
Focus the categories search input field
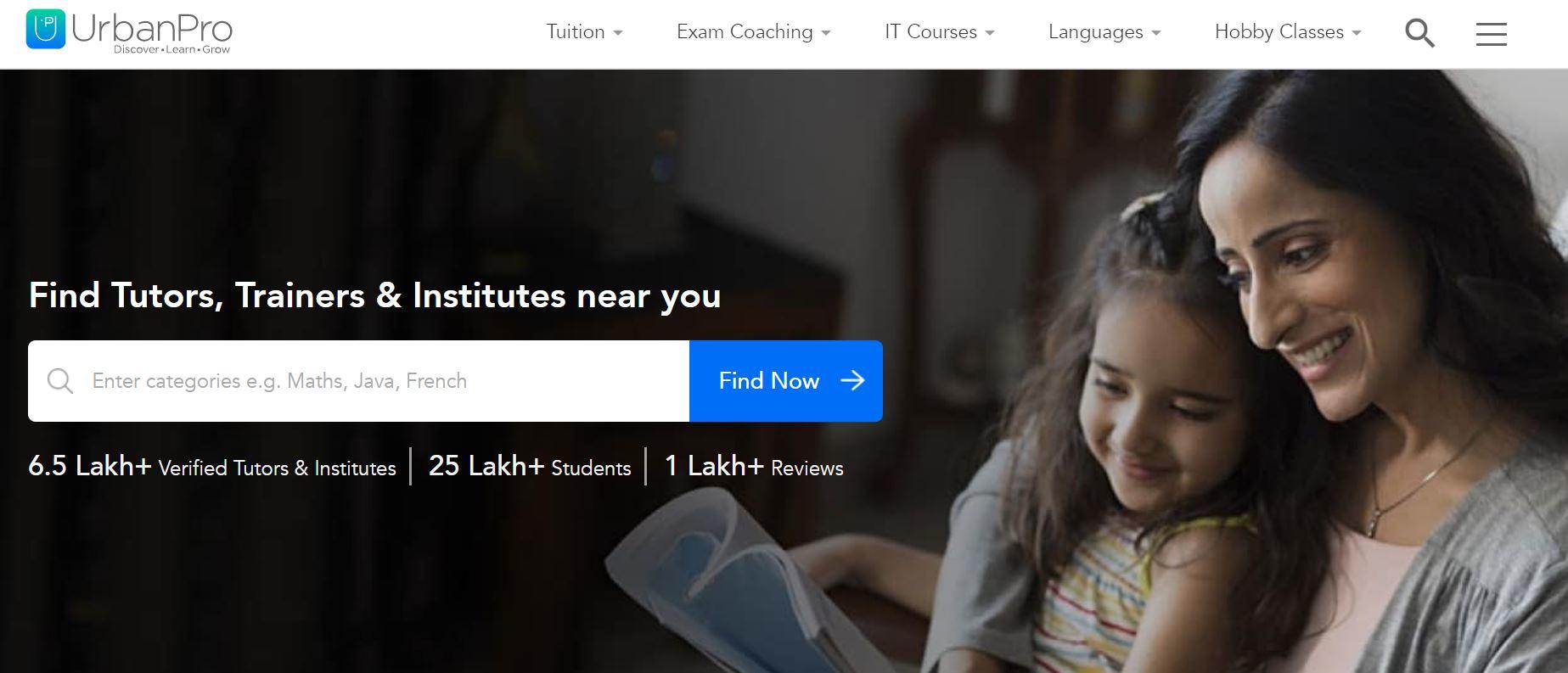(x=358, y=381)
